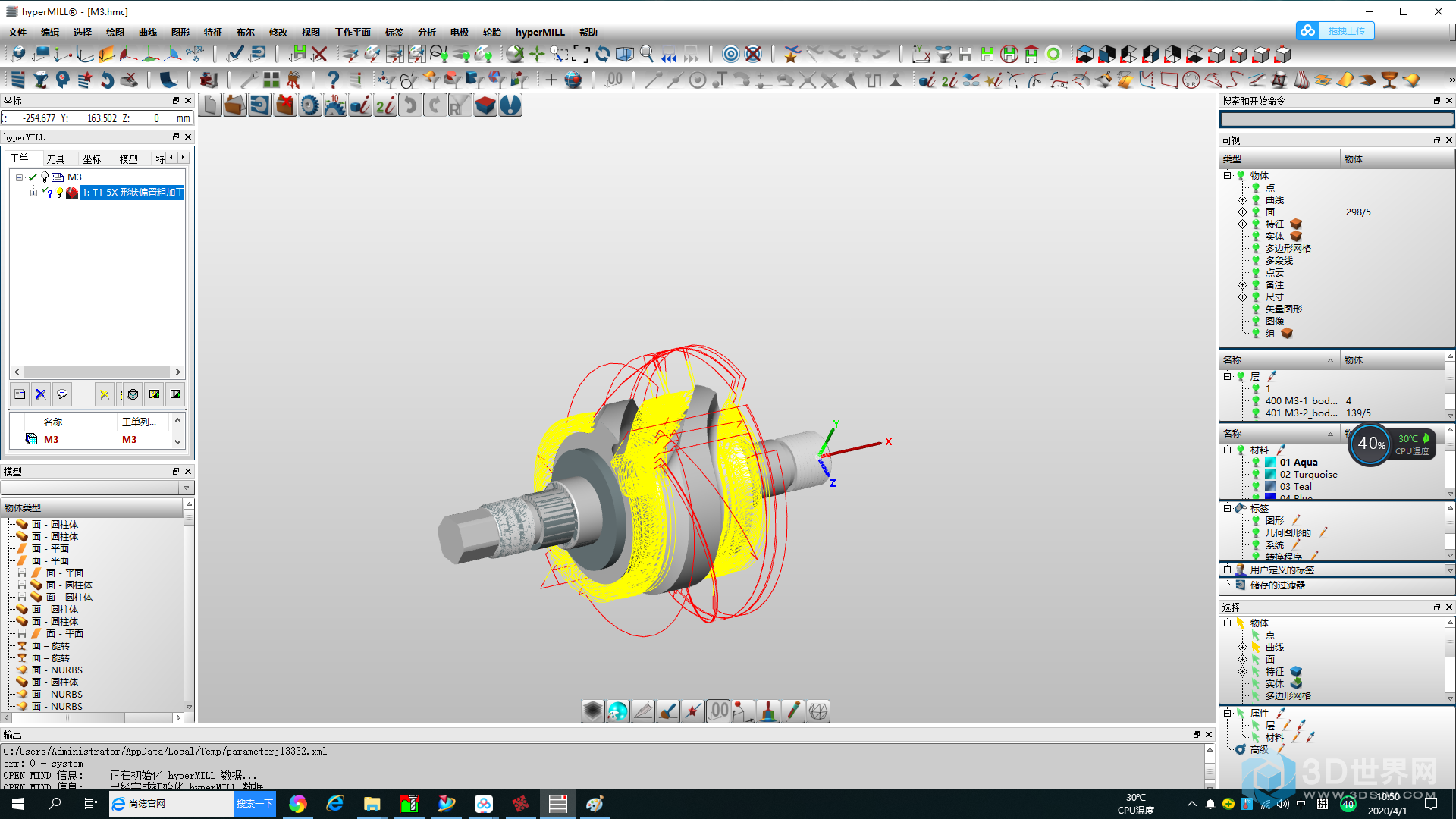The image size is (1456, 819).
Task: Click the red X delete icon in top toolbar
Action: pos(320,54)
